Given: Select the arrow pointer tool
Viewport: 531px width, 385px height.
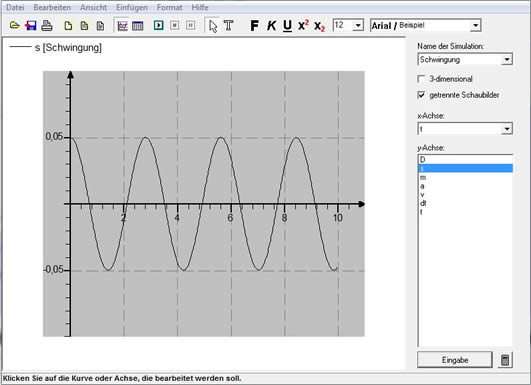Looking at the screenshot, I should (x=213, y=26).
